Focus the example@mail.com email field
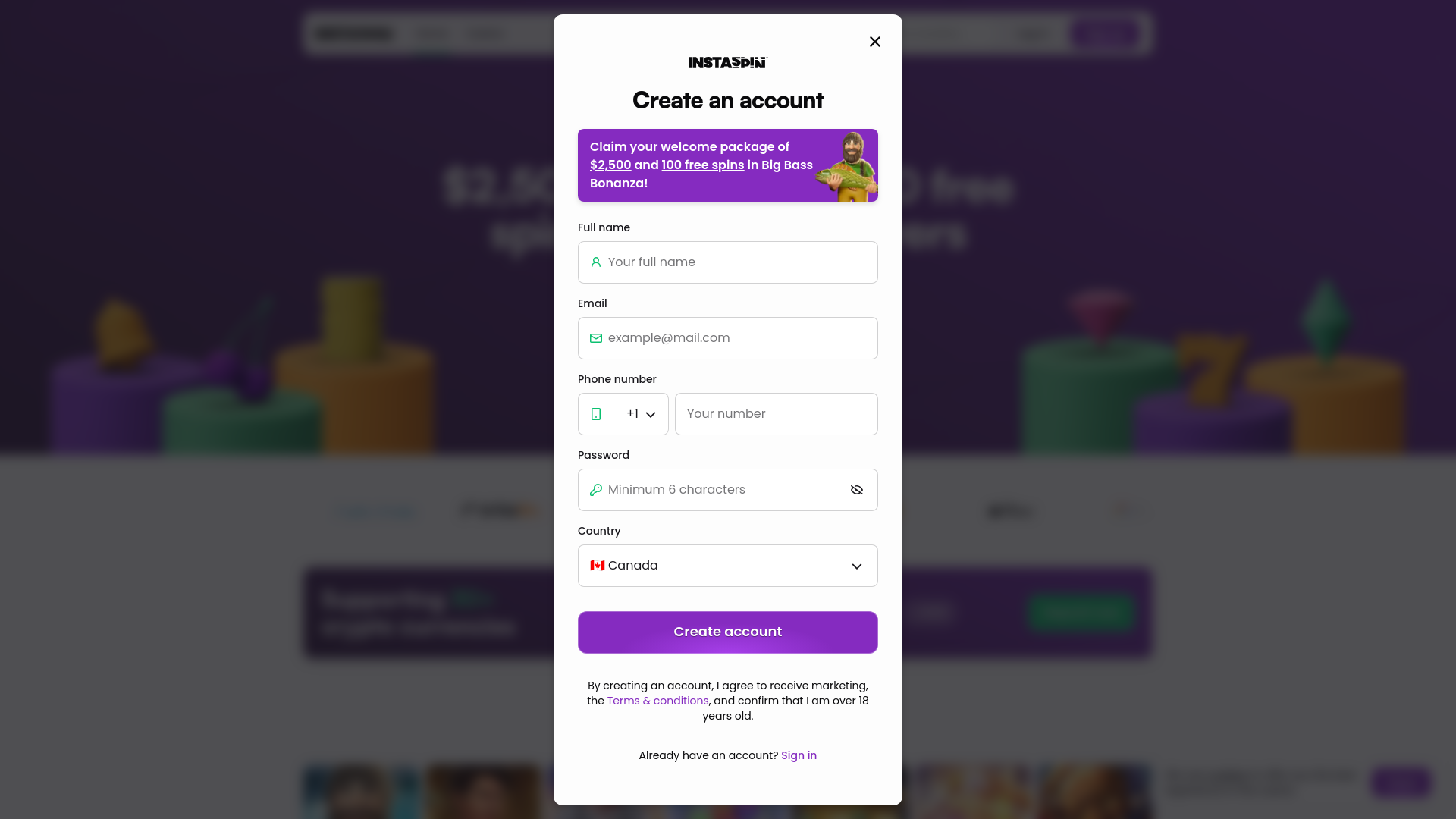The width and height of the screenshot is (1456, 819). click(728, 338)
